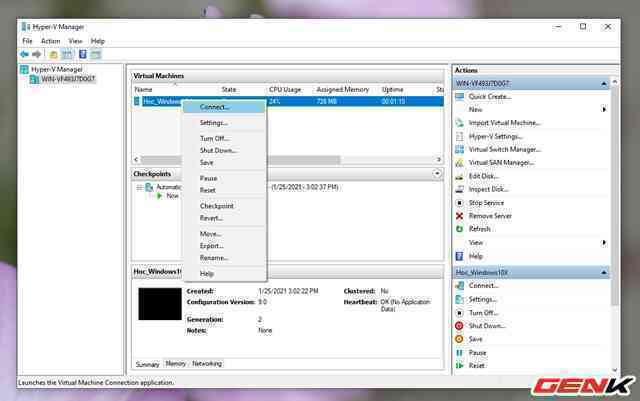Click the Quick Create icon in Actions
Screen dimensions: 640x401
(x=460, y=97)
